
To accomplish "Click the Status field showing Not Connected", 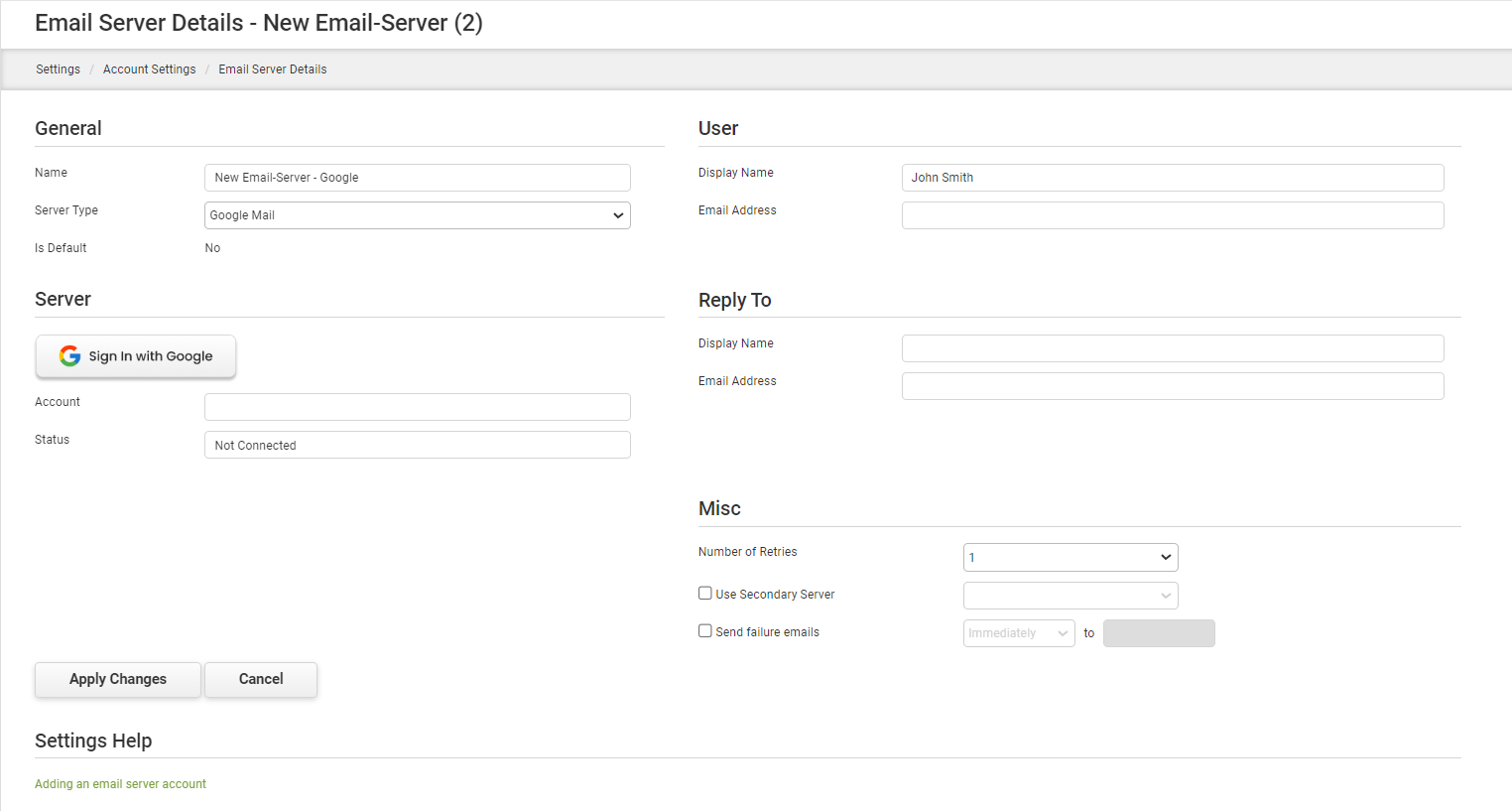I will [x=418, y=445].
